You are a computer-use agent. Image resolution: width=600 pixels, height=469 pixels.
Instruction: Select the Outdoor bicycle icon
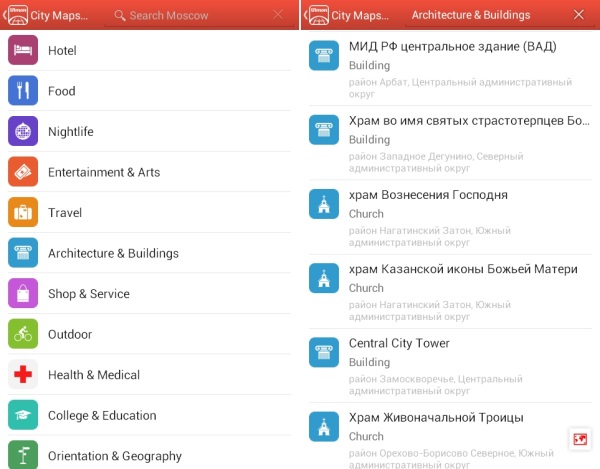23,334
